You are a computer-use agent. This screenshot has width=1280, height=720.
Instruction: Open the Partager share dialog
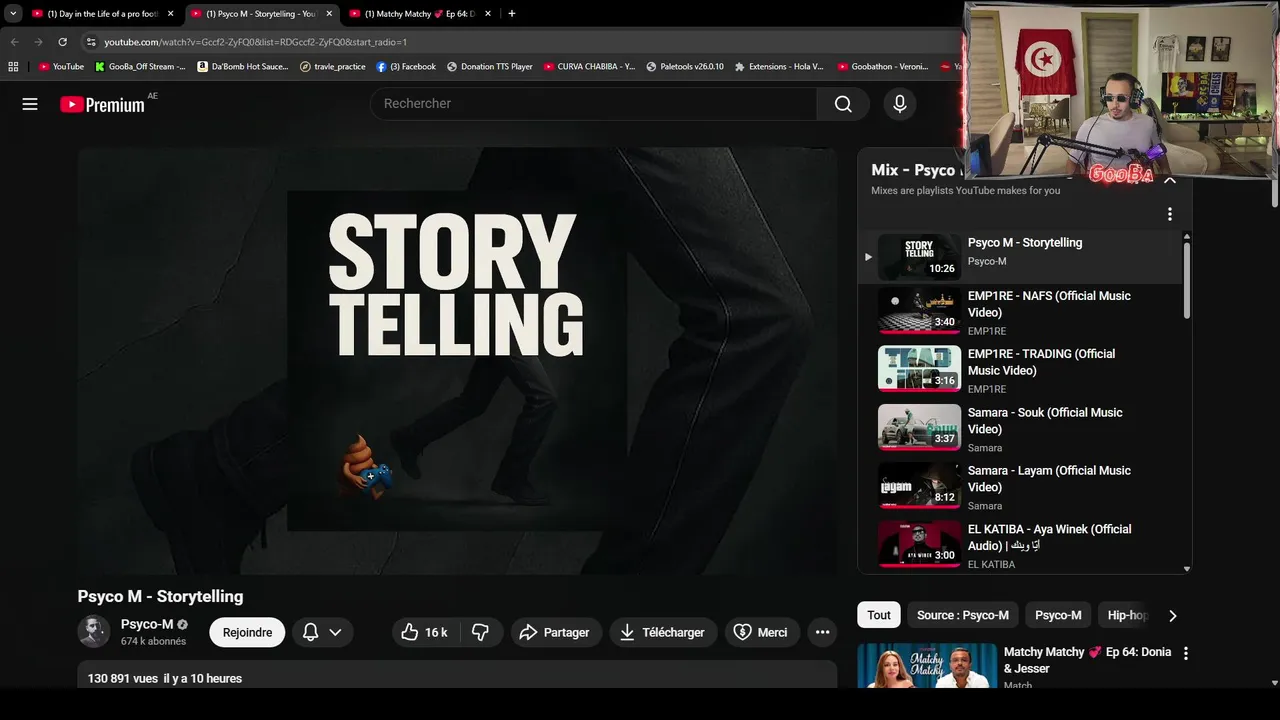[x=556, y=632]
